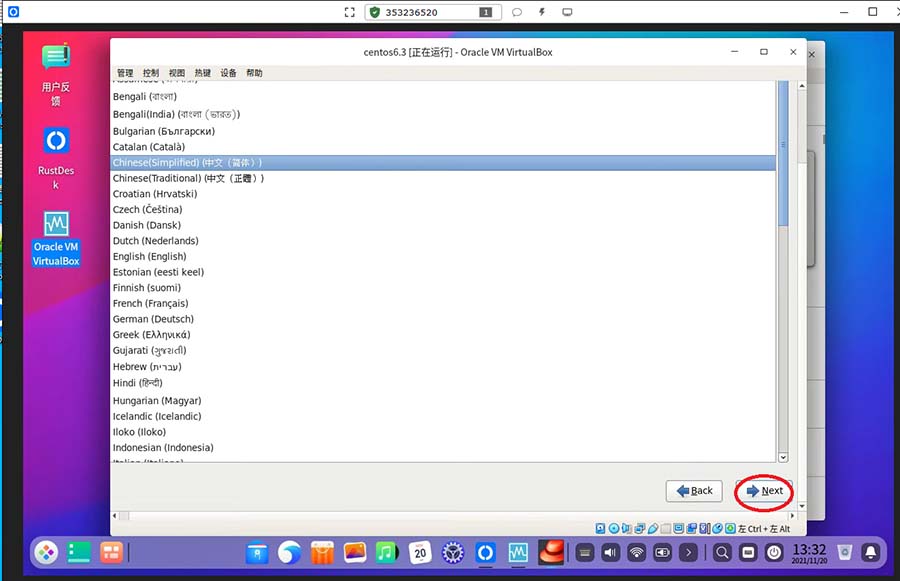900x581 pixels.
Task: Select English (English) in the language list
Action: click(443, 256)
